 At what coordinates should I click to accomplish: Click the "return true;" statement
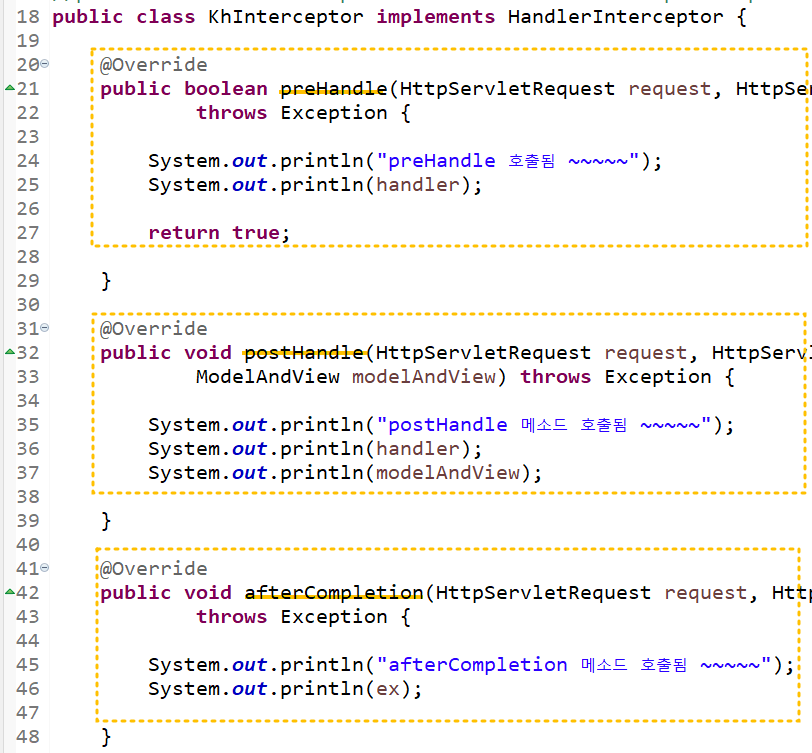(x=219, y=233)
